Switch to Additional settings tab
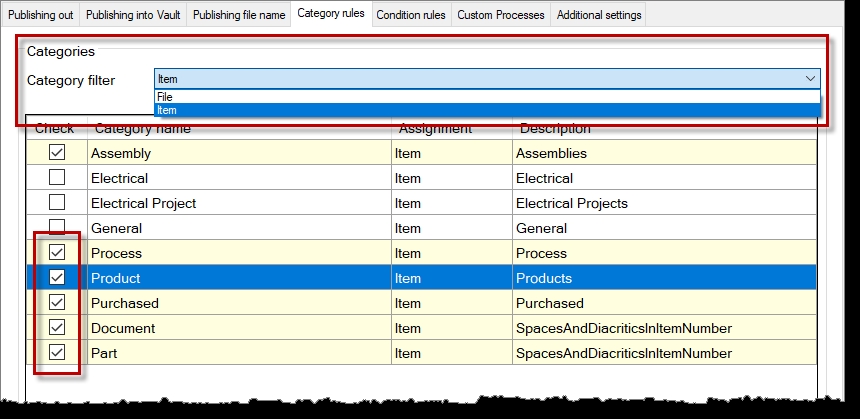The image size is (860, 419). point(598,15)
